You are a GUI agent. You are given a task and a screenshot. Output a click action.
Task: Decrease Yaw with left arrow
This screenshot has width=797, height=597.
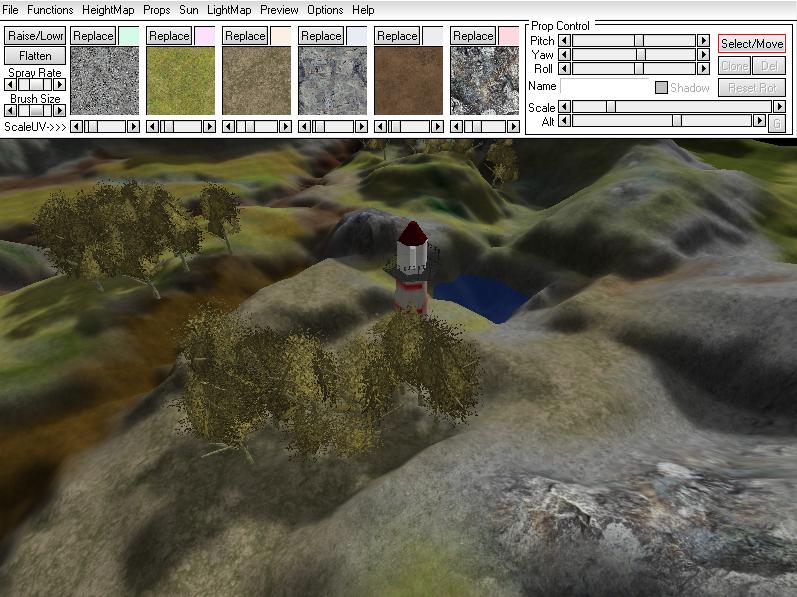pyautogui.click(x=565, y=54)
